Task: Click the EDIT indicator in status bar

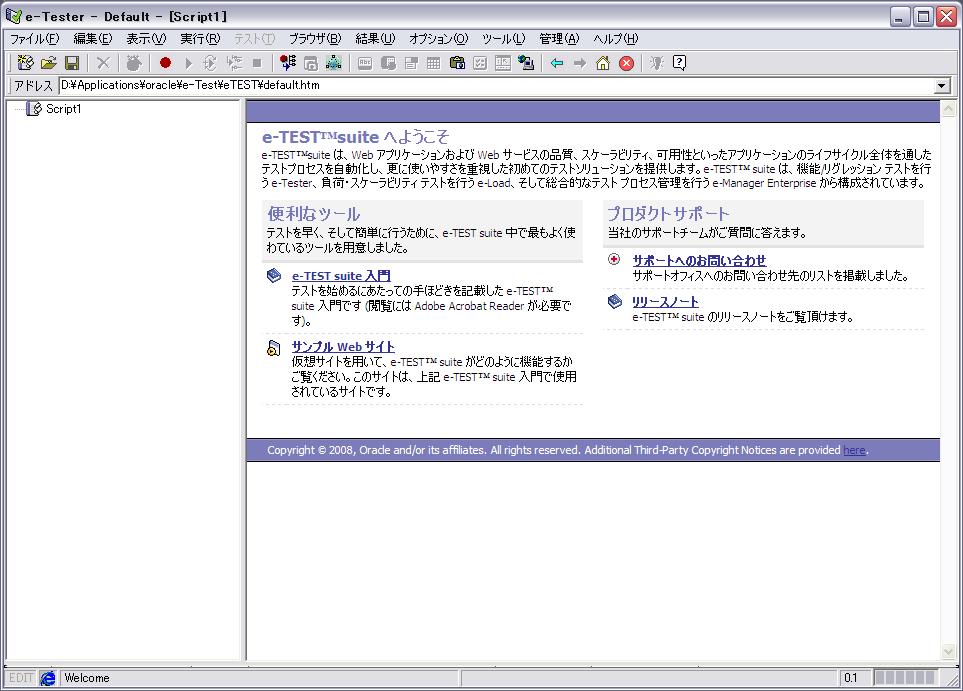Action: tap(20, 677)
